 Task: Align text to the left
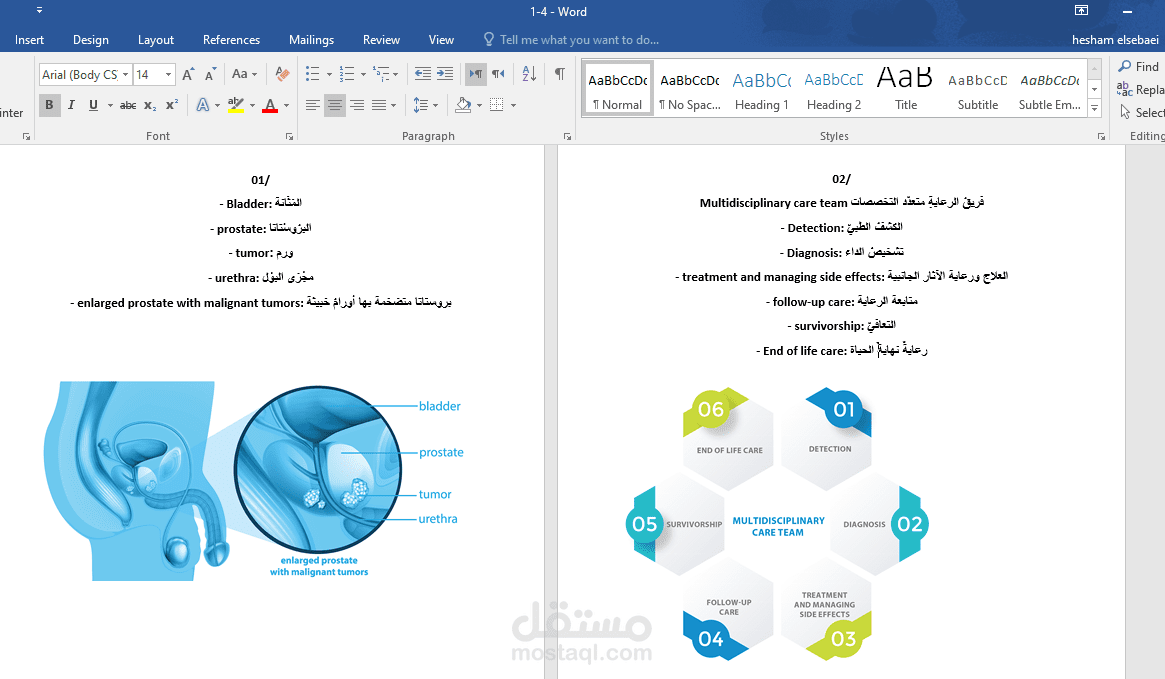(313, 105)
